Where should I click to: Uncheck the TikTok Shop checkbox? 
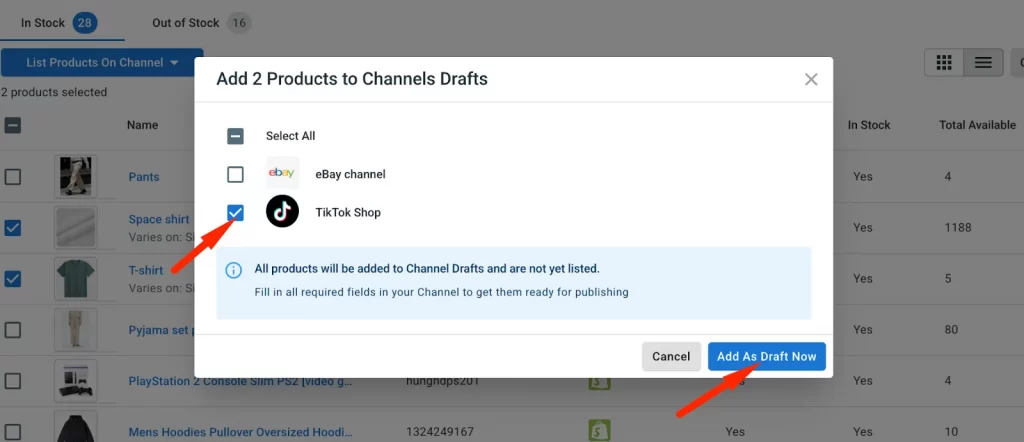pyautogui.click(x=235, y=212)
